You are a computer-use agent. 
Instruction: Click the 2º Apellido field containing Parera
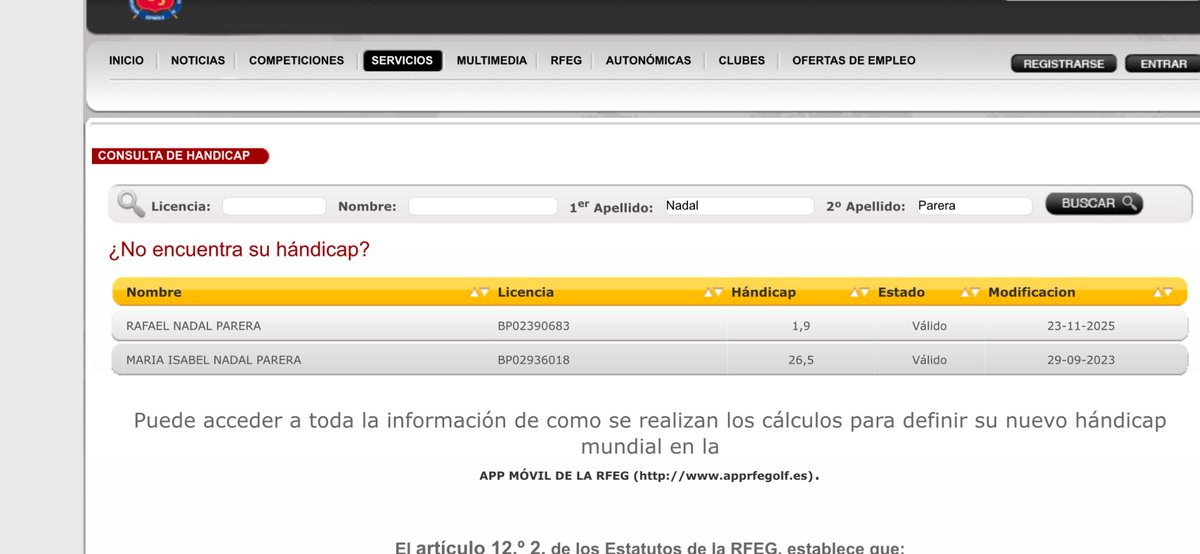(974, 206)
